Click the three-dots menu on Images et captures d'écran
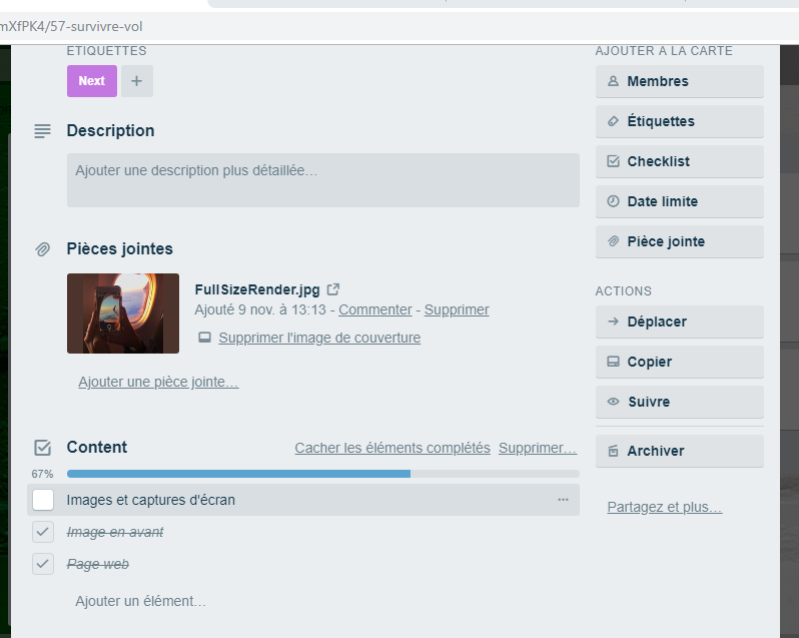The image size is (799, 638). 563,500
